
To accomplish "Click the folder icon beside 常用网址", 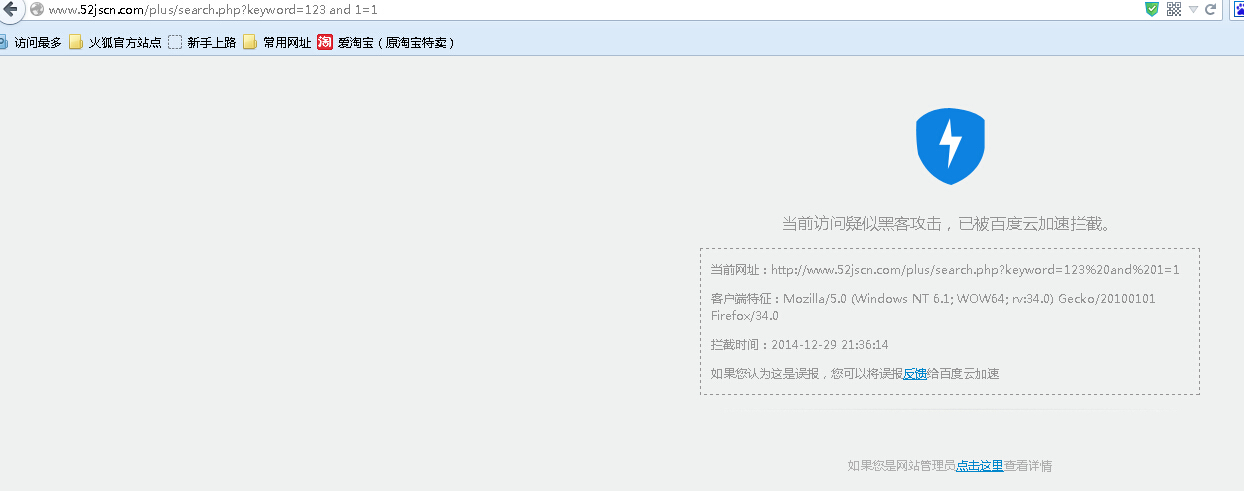I will [x=250, y=42].
